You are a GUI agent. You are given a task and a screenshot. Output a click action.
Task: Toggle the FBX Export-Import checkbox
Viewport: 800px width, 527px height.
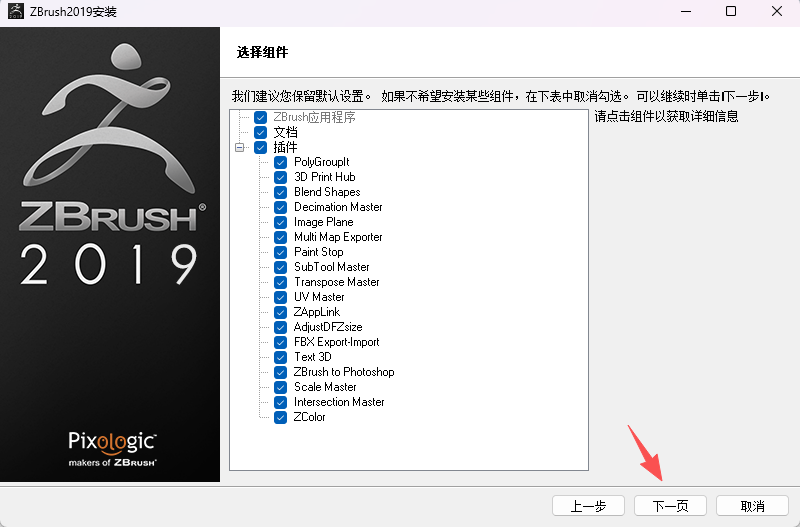[281, 342]
